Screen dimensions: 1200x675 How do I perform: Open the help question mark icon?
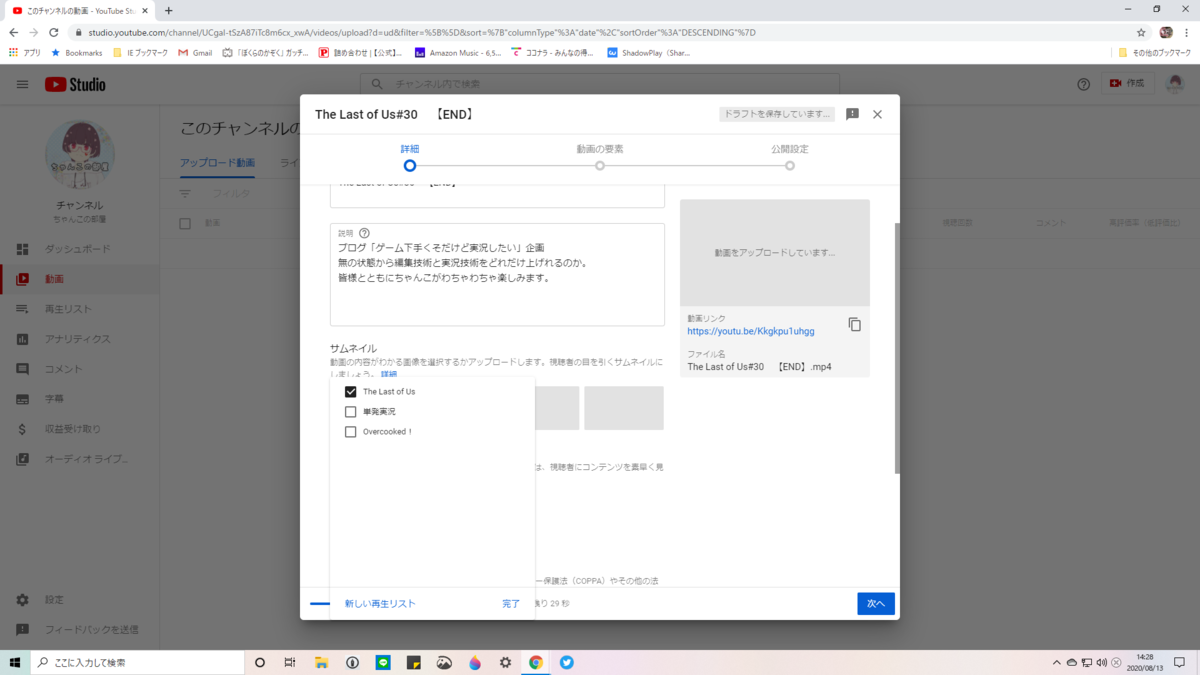pyautogui.click(x=1083, y=85)
